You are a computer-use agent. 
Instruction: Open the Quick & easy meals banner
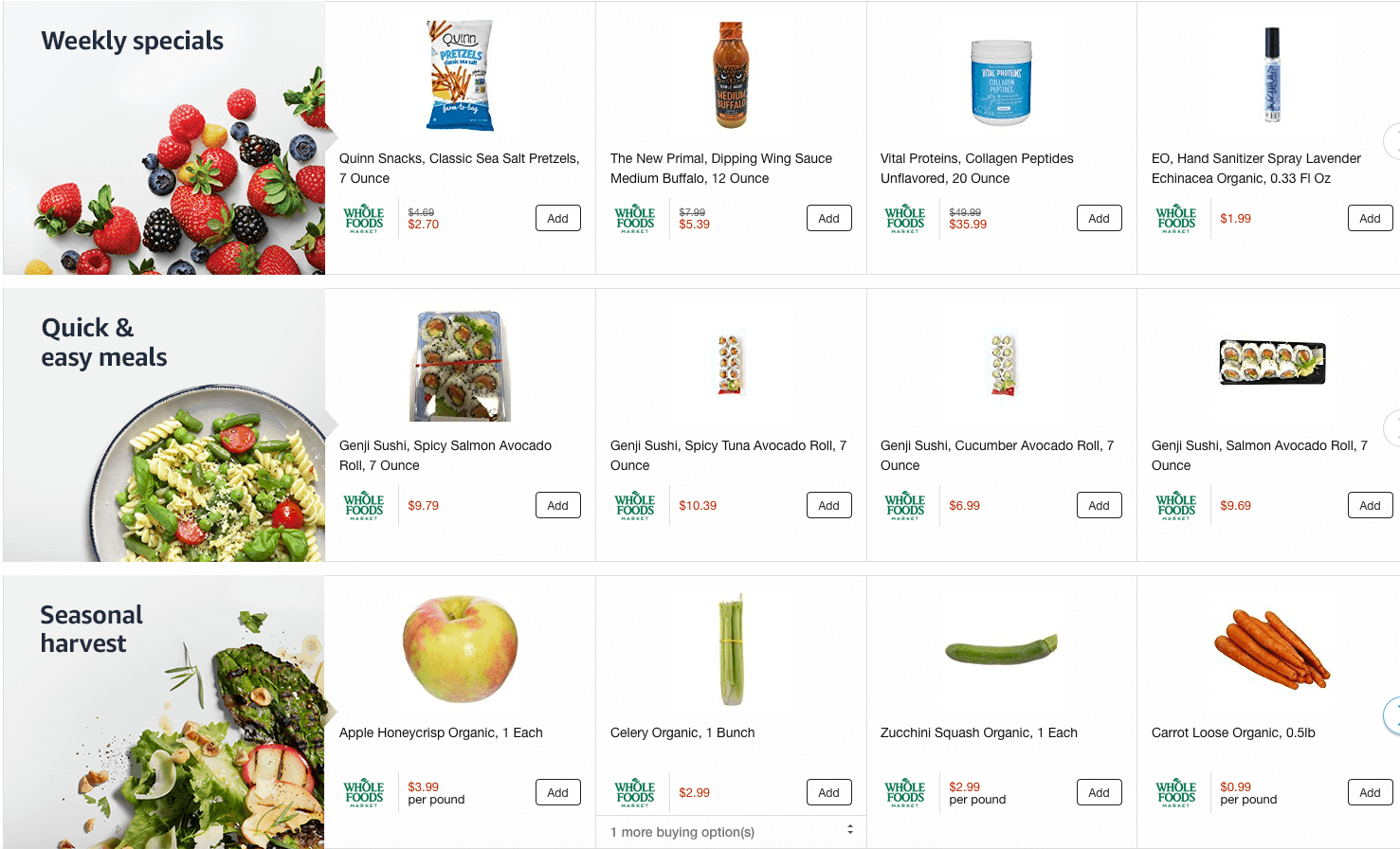[164, 425]
